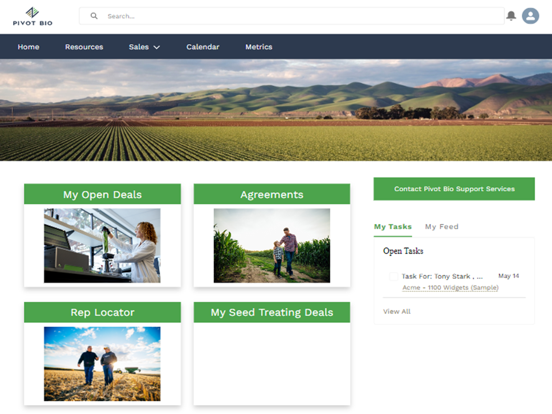The image size is (552, 414).
Task: Click the Agreements cornfield photo
Action: [x=272, y=245]
